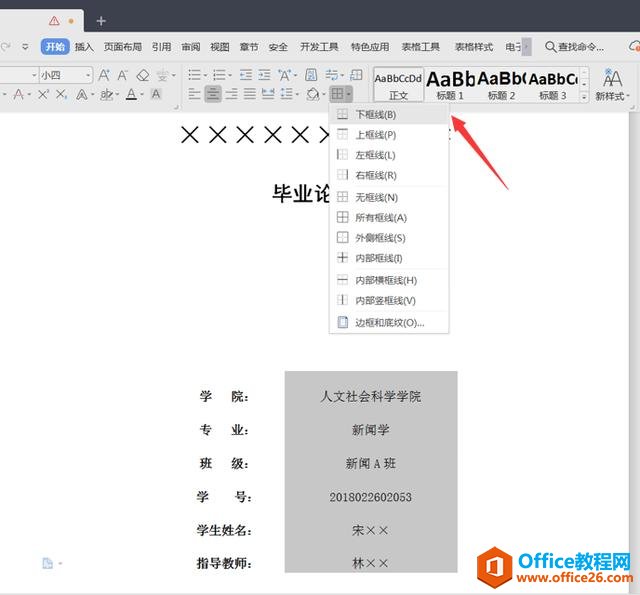This screenshot has width=640, height=595.
Task: Insert a numbered list
Action: tap(219, 75)
